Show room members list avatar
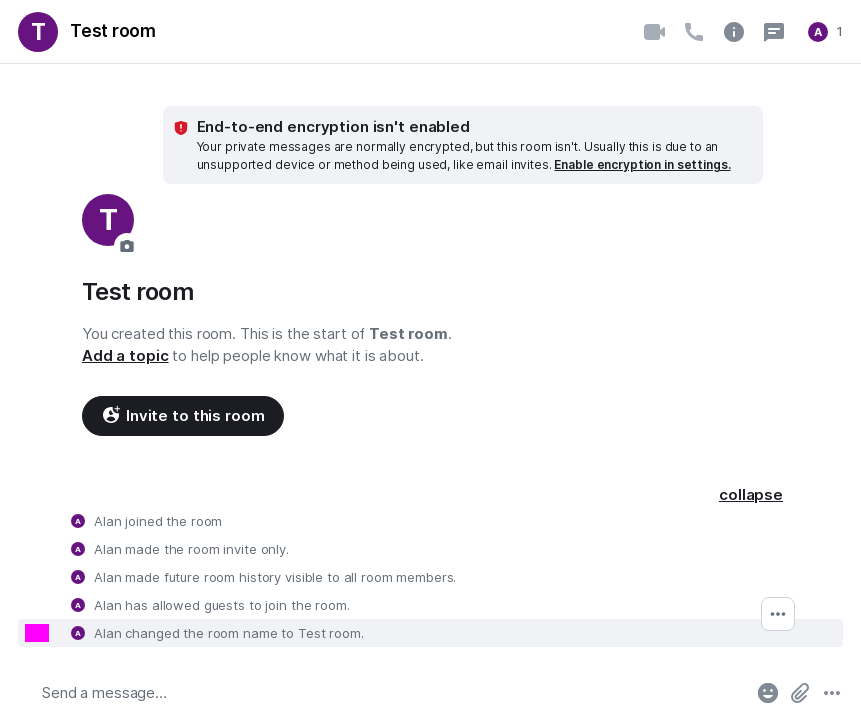The width and height of the screenshot is (861, 720). (x=818, y=32)
